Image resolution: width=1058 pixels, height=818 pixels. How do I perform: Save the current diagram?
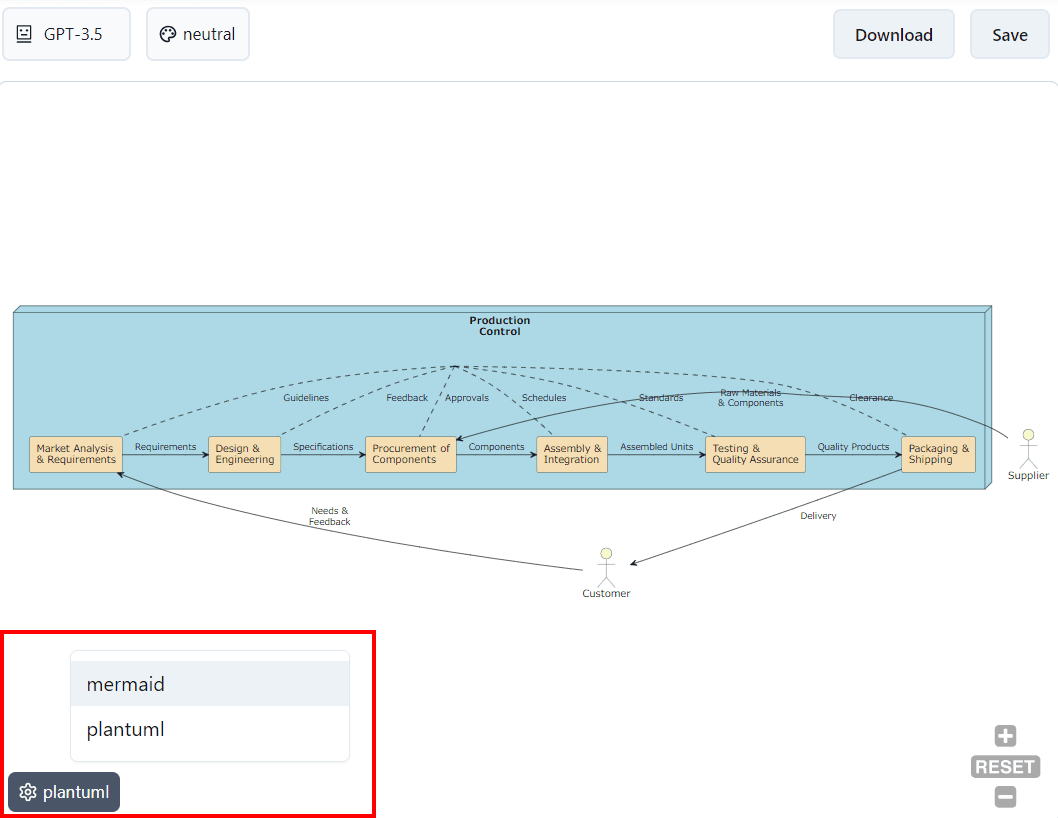1009,33
